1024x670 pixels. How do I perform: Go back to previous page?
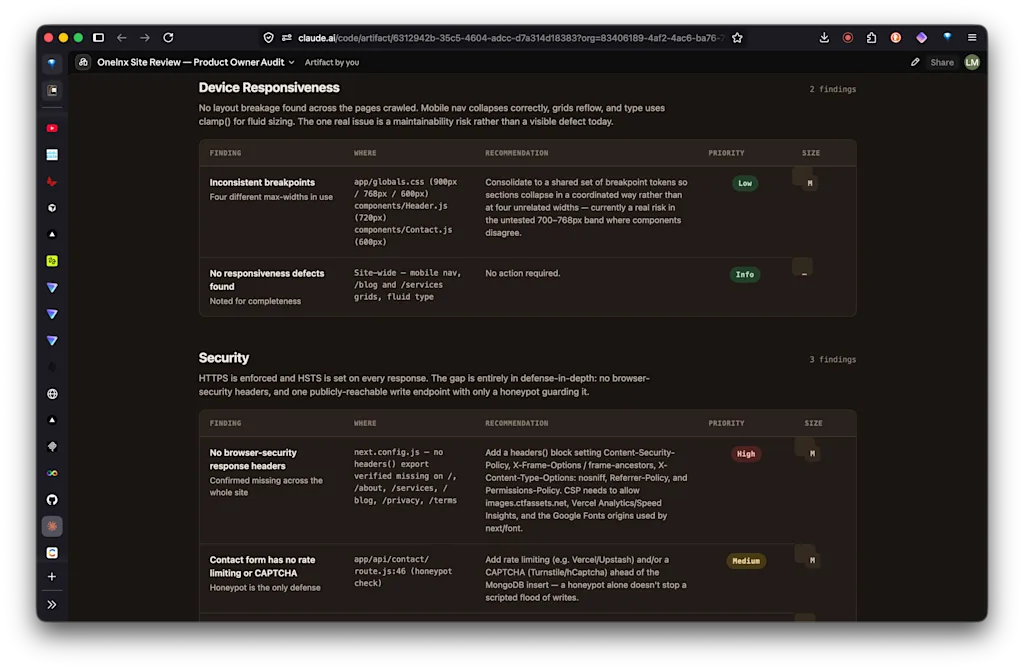coord(121,38)
